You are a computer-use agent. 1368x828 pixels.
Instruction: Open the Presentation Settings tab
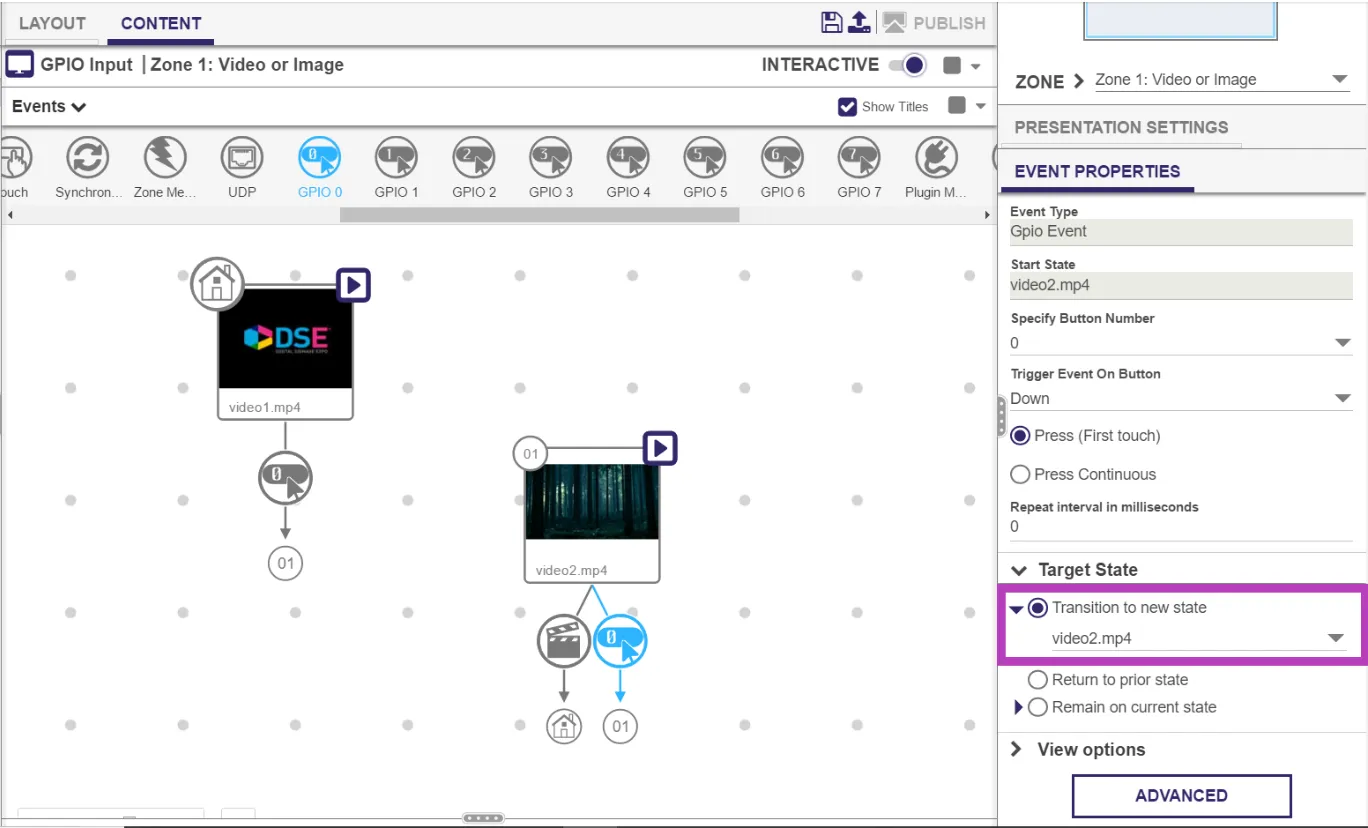[x=1121, y=127]
